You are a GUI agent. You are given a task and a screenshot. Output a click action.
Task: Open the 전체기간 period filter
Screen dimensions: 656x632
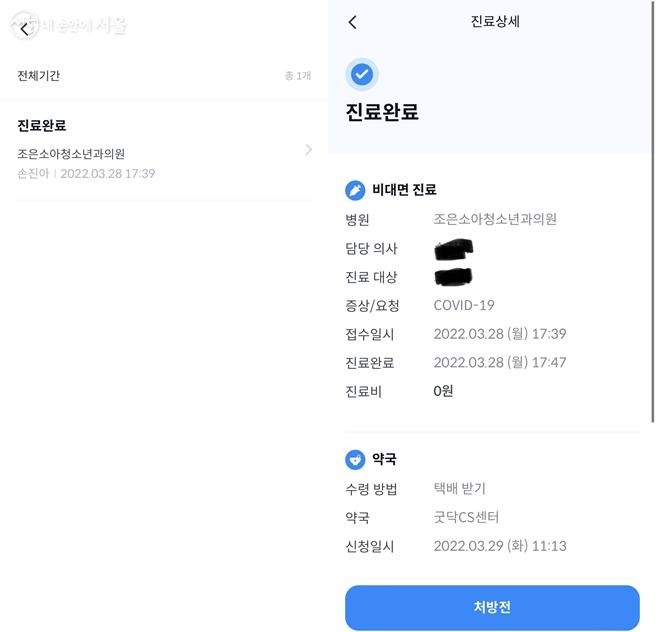[39, 75]
